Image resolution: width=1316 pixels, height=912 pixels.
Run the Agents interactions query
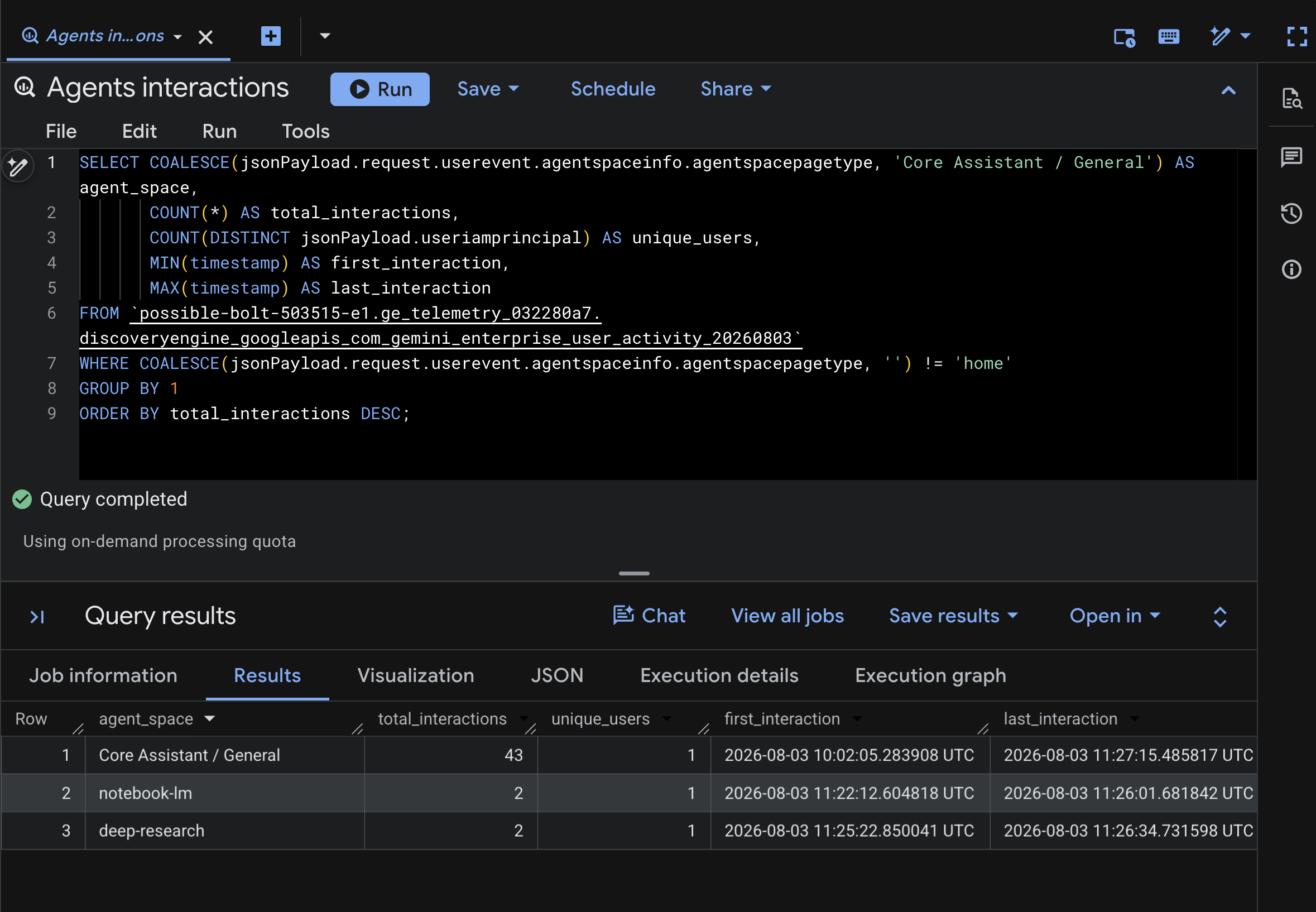pos(380,89)
